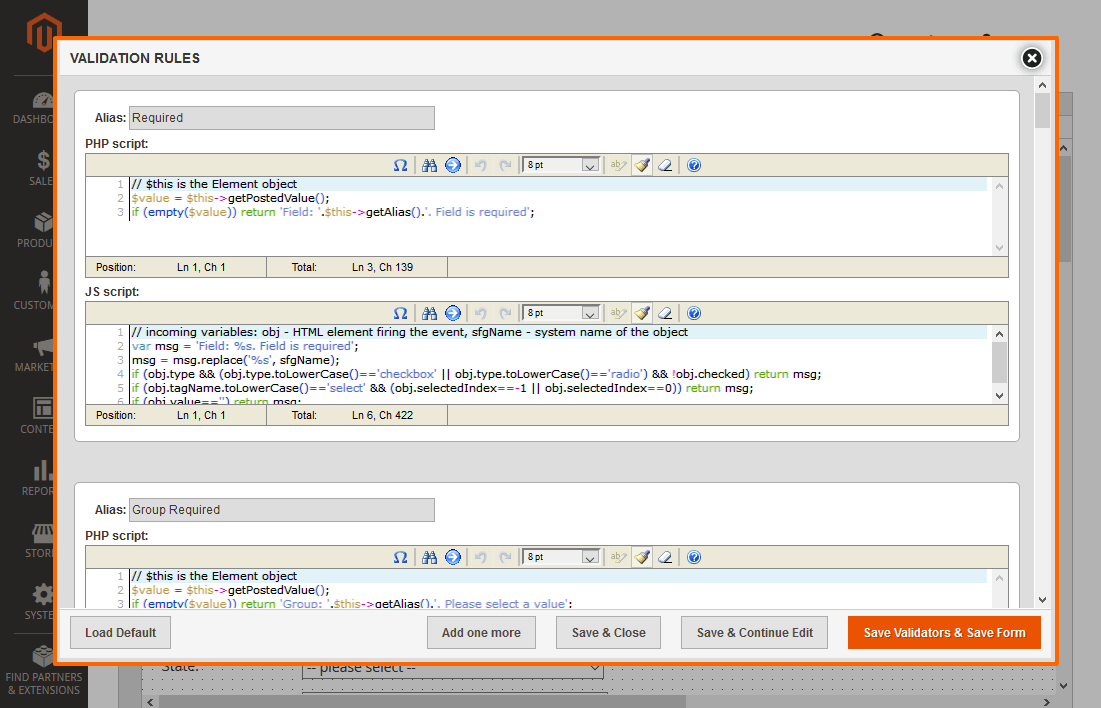
Task: Click Load Default button
Action: click(x=120, y=633)
